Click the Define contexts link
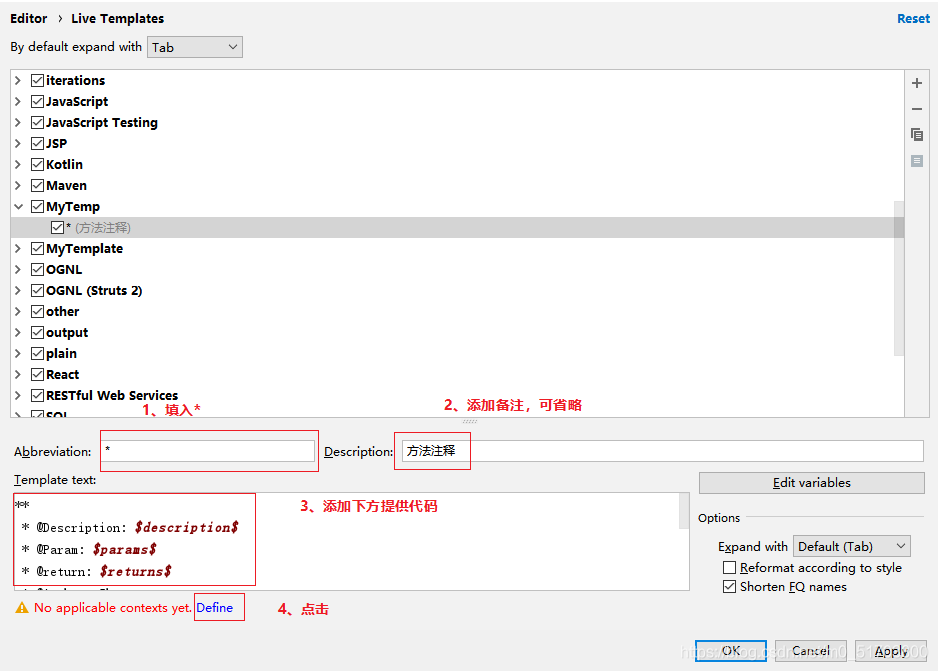 (214, 608)
